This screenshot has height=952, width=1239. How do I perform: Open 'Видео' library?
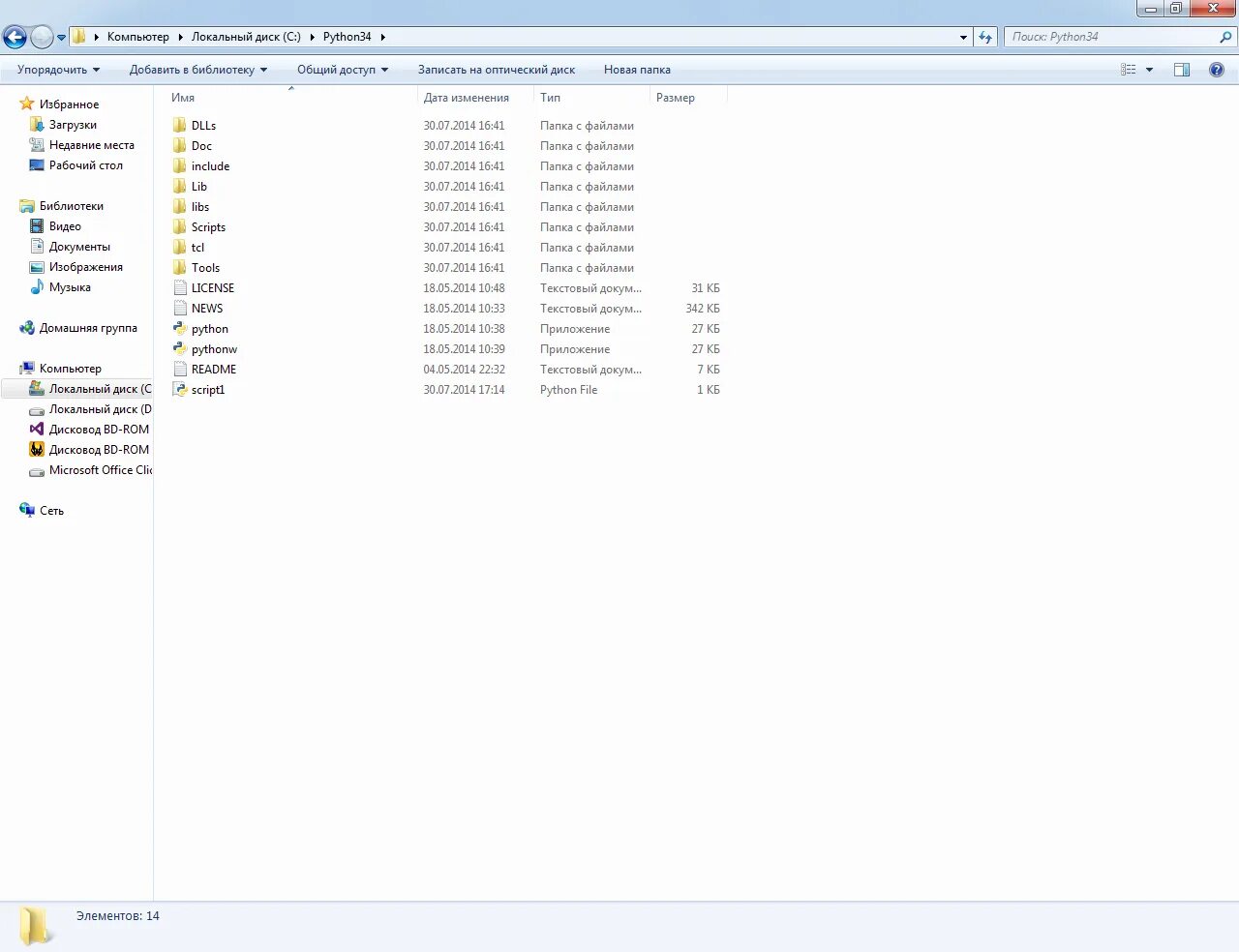(65, 226)
